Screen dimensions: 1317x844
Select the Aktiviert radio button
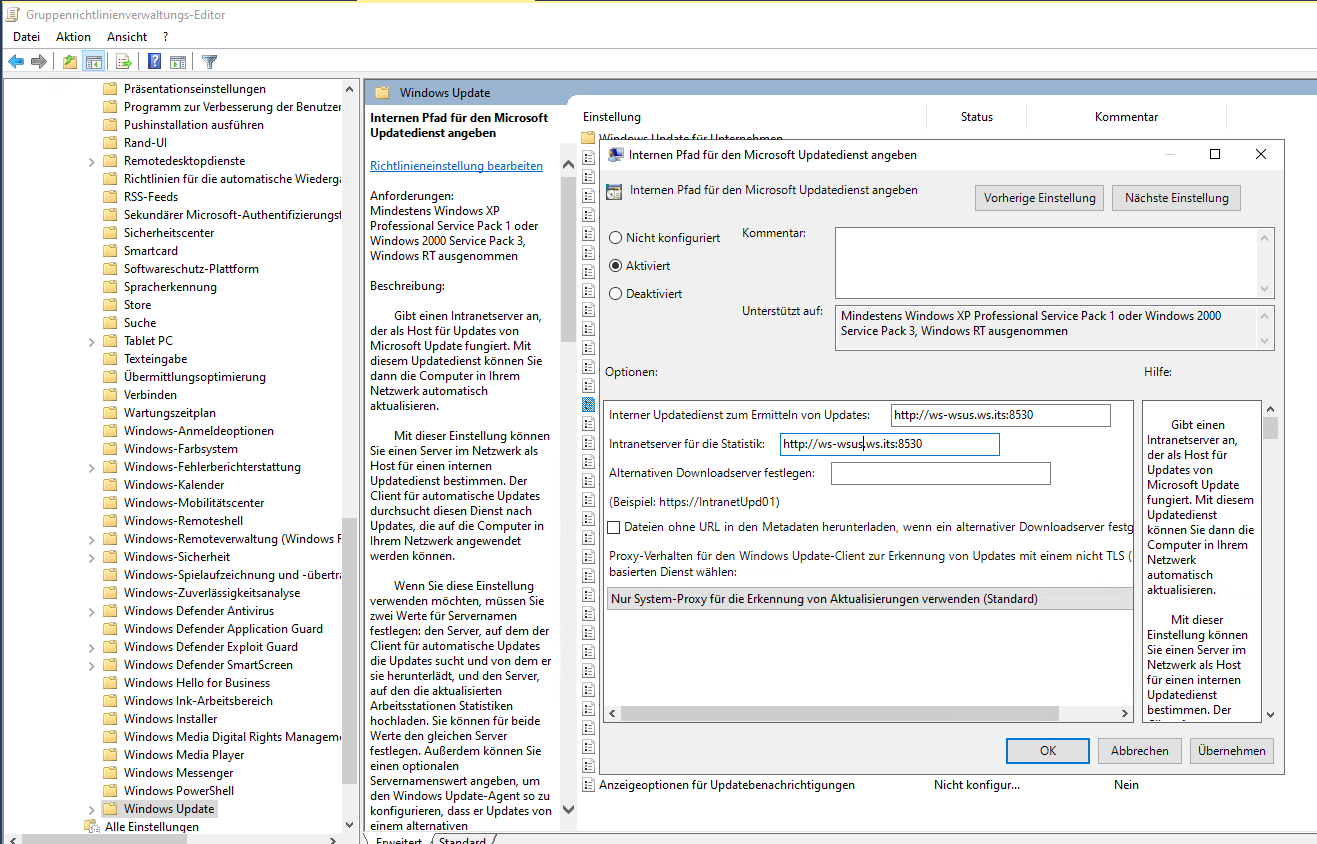click(615, 266)
